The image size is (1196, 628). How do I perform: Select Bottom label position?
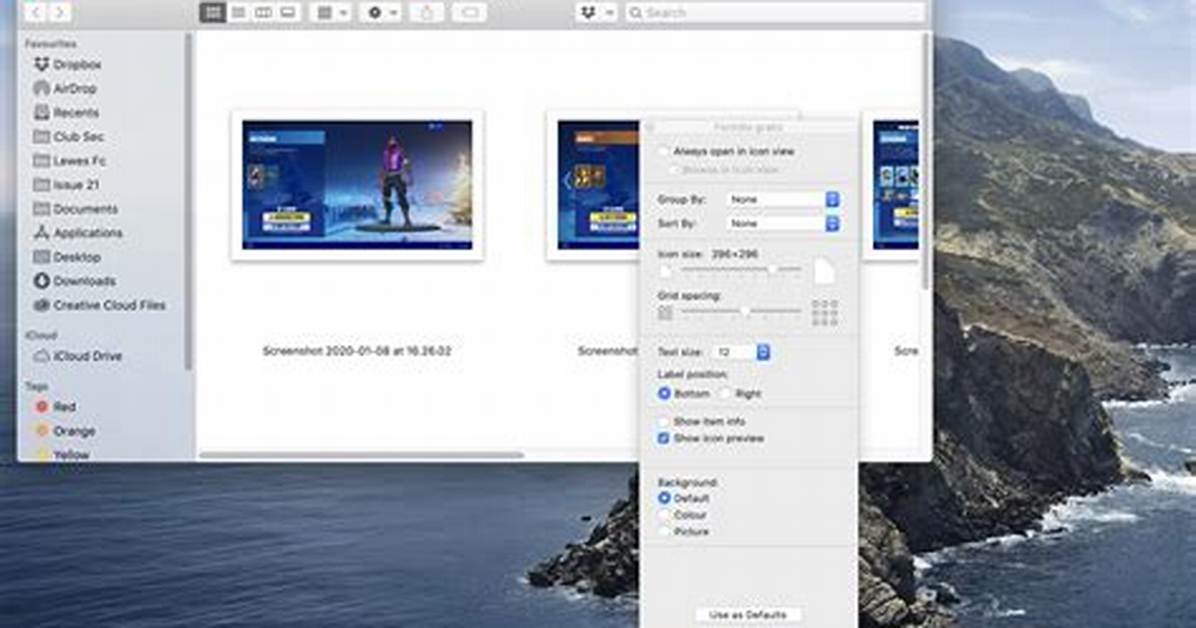click(664, 393)
